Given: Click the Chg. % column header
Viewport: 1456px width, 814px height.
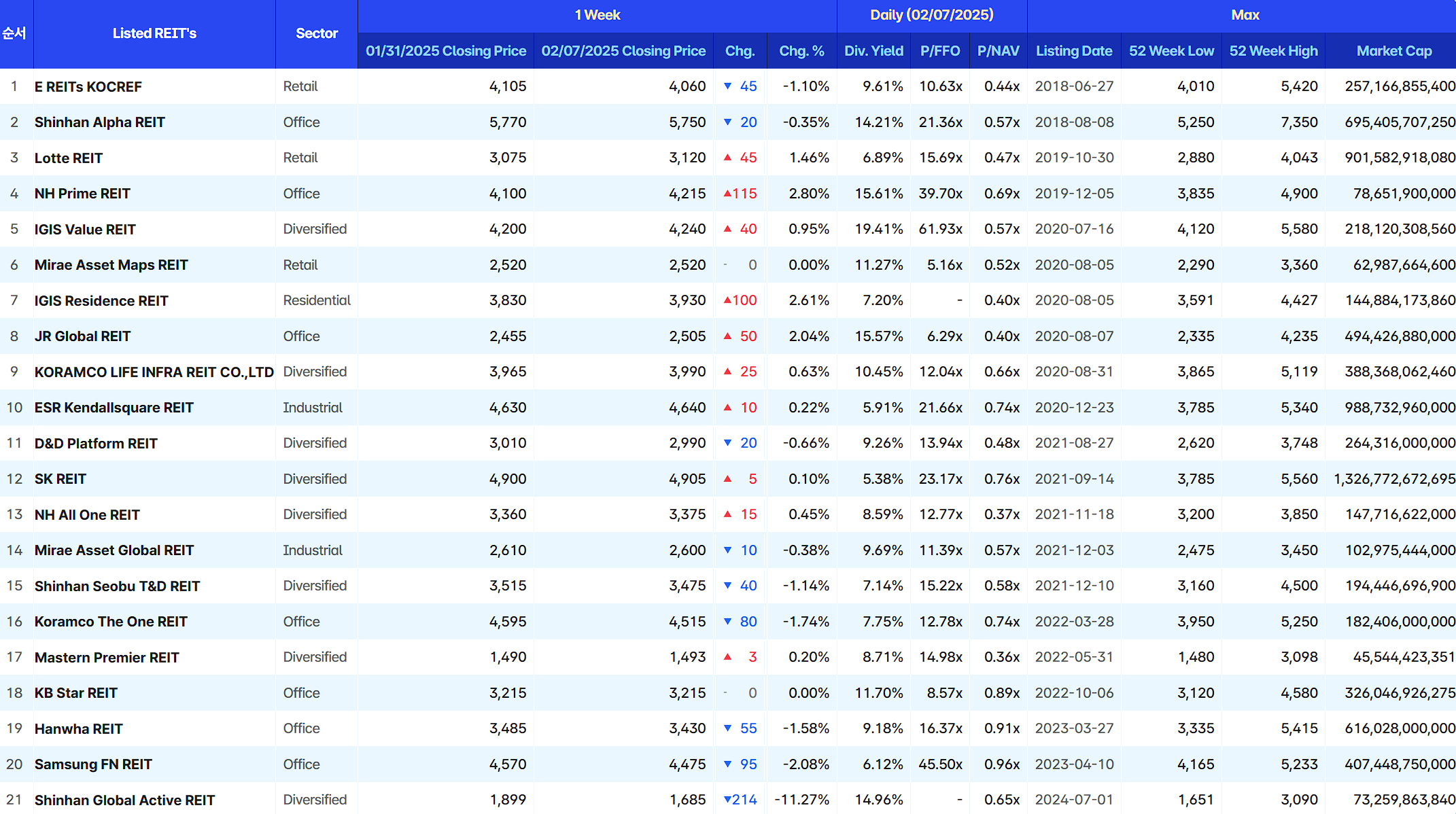Looking at the screenshot, I should [801, 51].
